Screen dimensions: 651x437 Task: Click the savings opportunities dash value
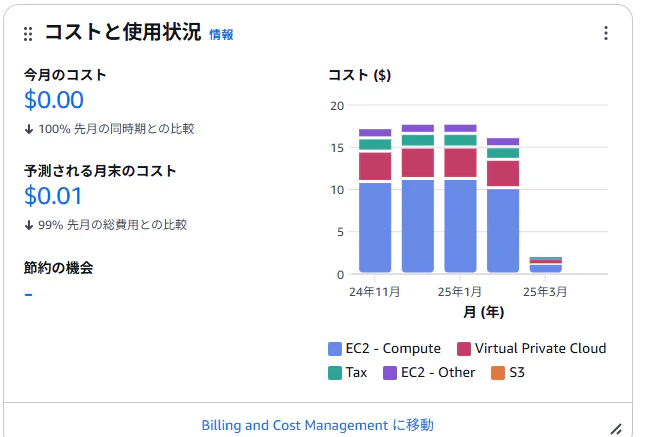[28, 295]
